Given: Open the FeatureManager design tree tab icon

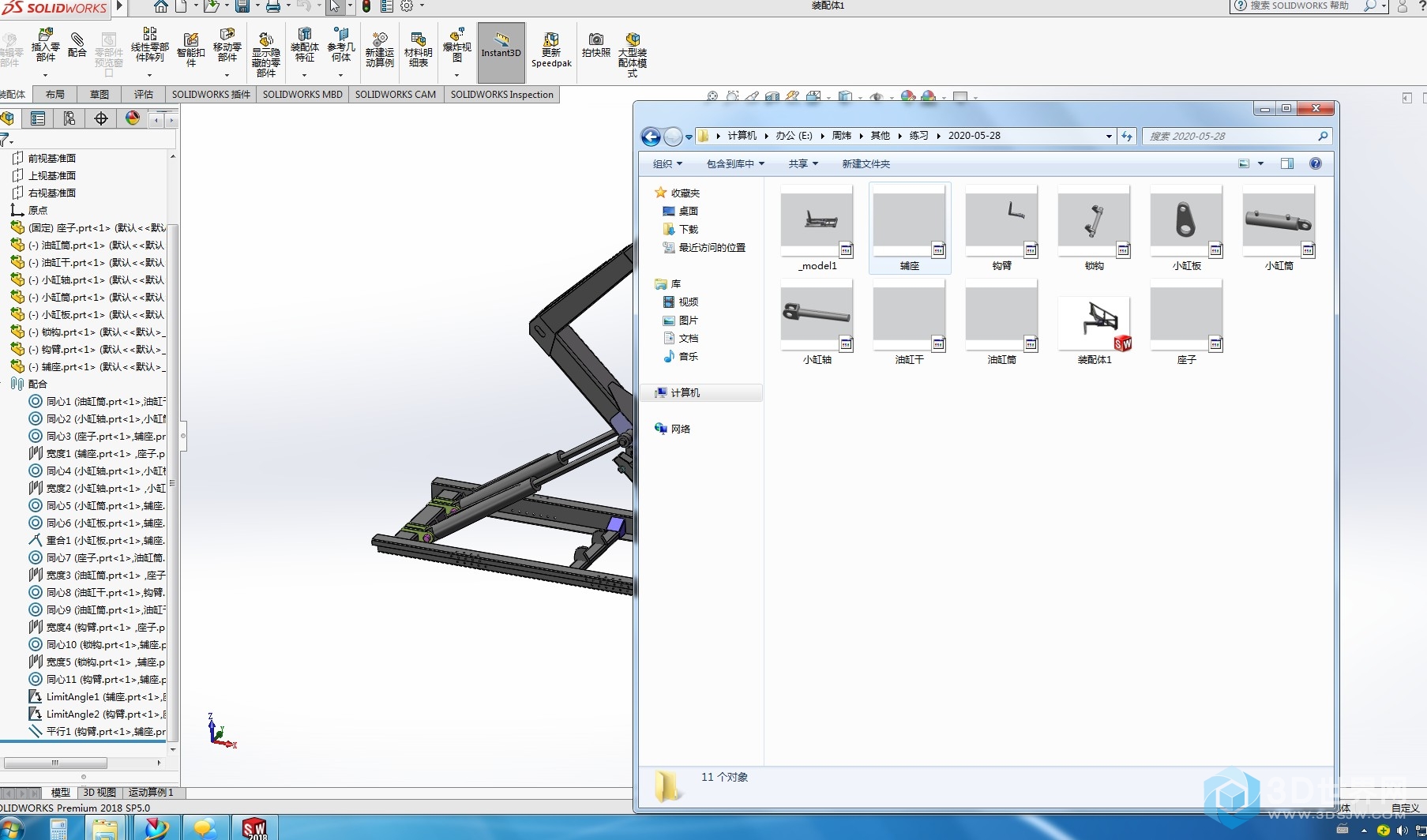Looking at the screenshot, I should 8,118.
